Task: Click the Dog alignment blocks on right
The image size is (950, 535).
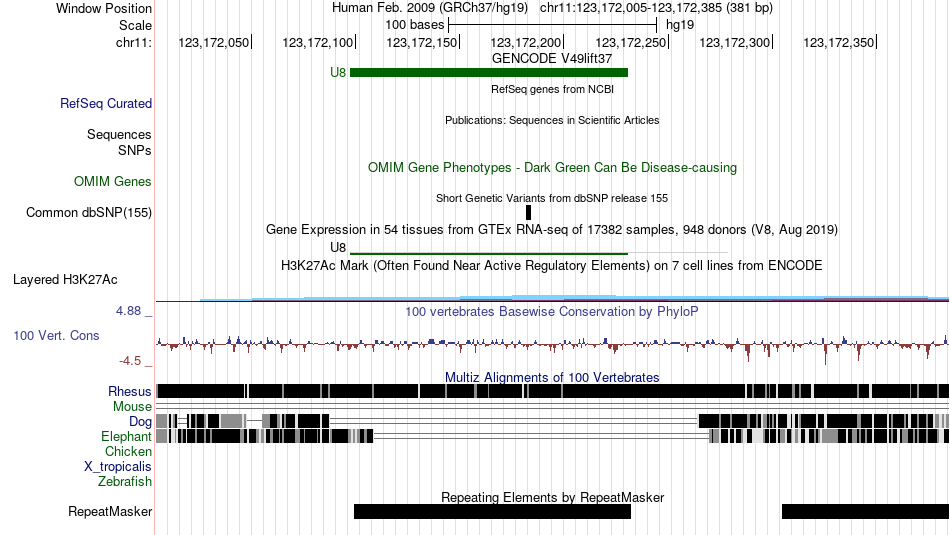Action: pyautogui.click(x=824, y=420)
